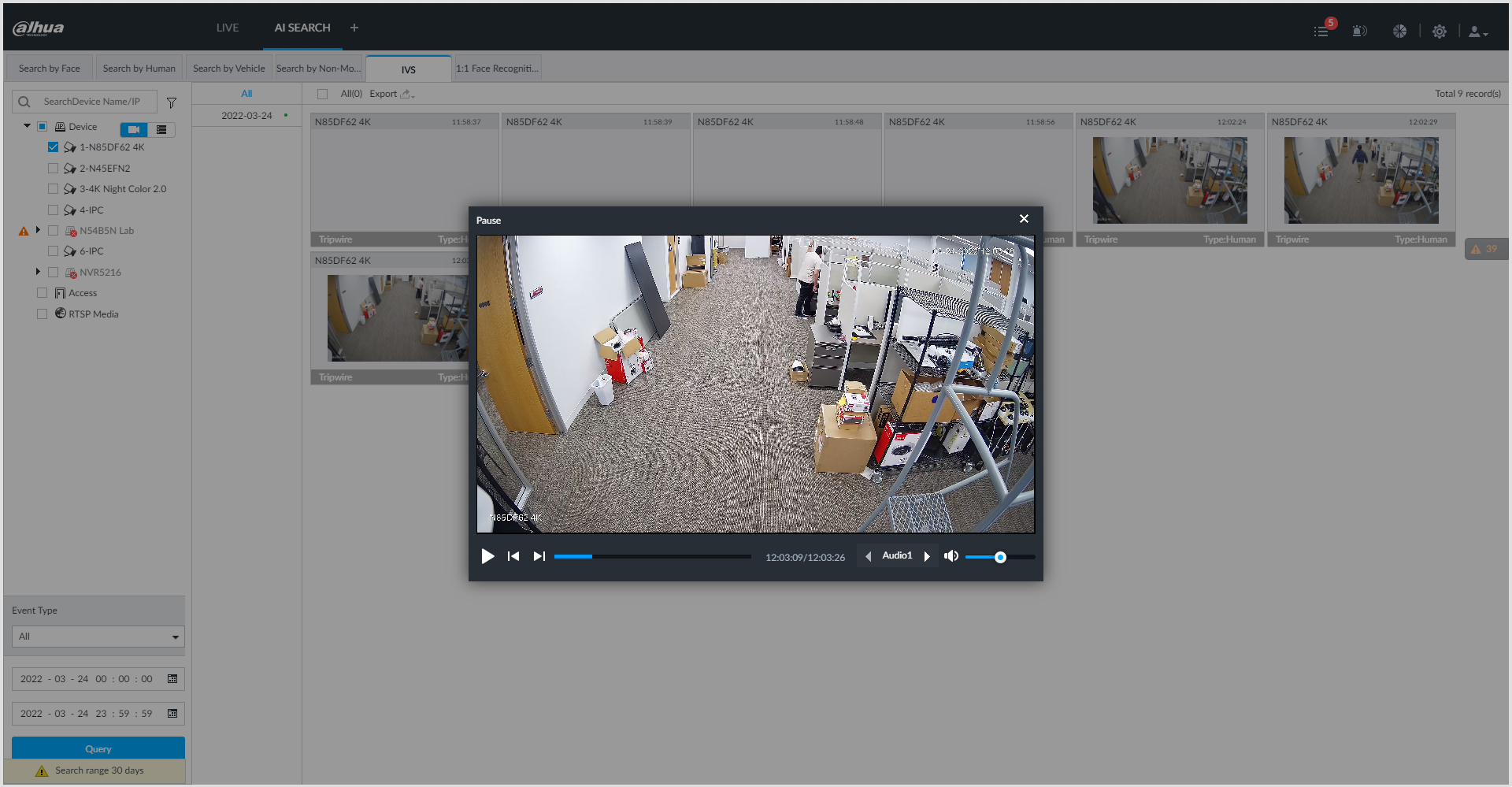Click the start date-time field

[98, 679]
